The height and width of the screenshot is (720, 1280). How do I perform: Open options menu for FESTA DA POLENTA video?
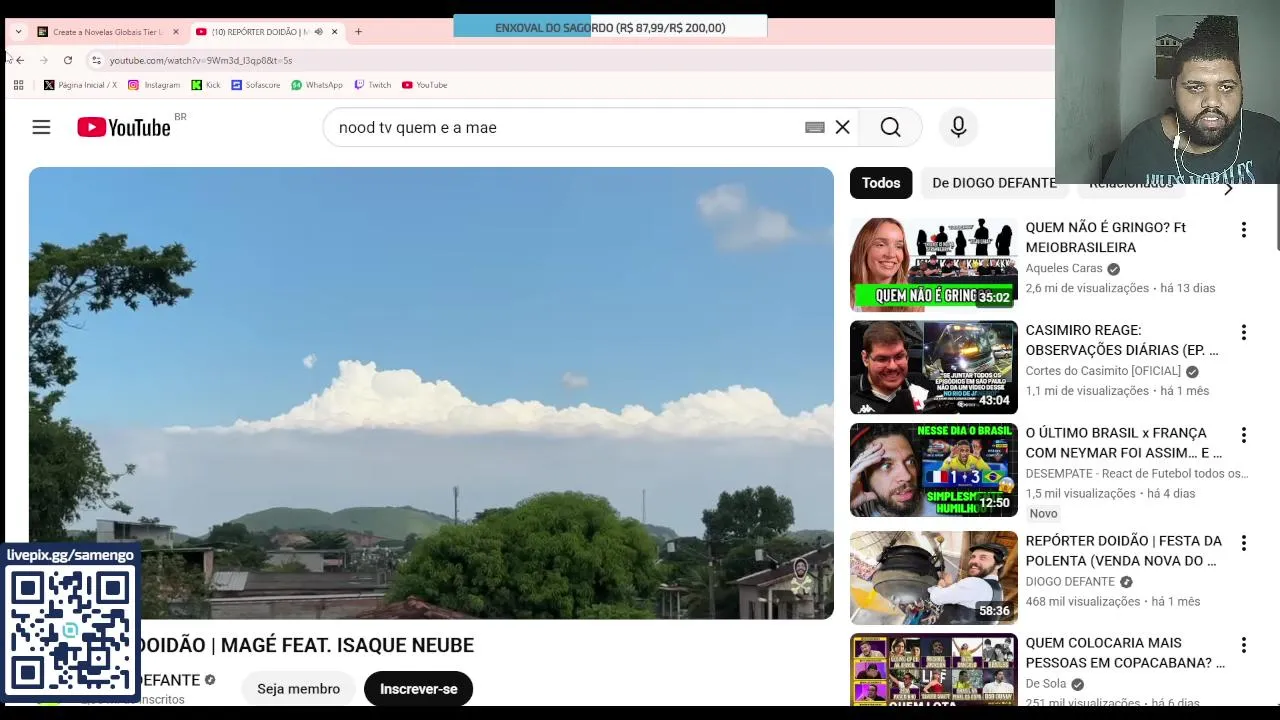tap(1244, 543)
